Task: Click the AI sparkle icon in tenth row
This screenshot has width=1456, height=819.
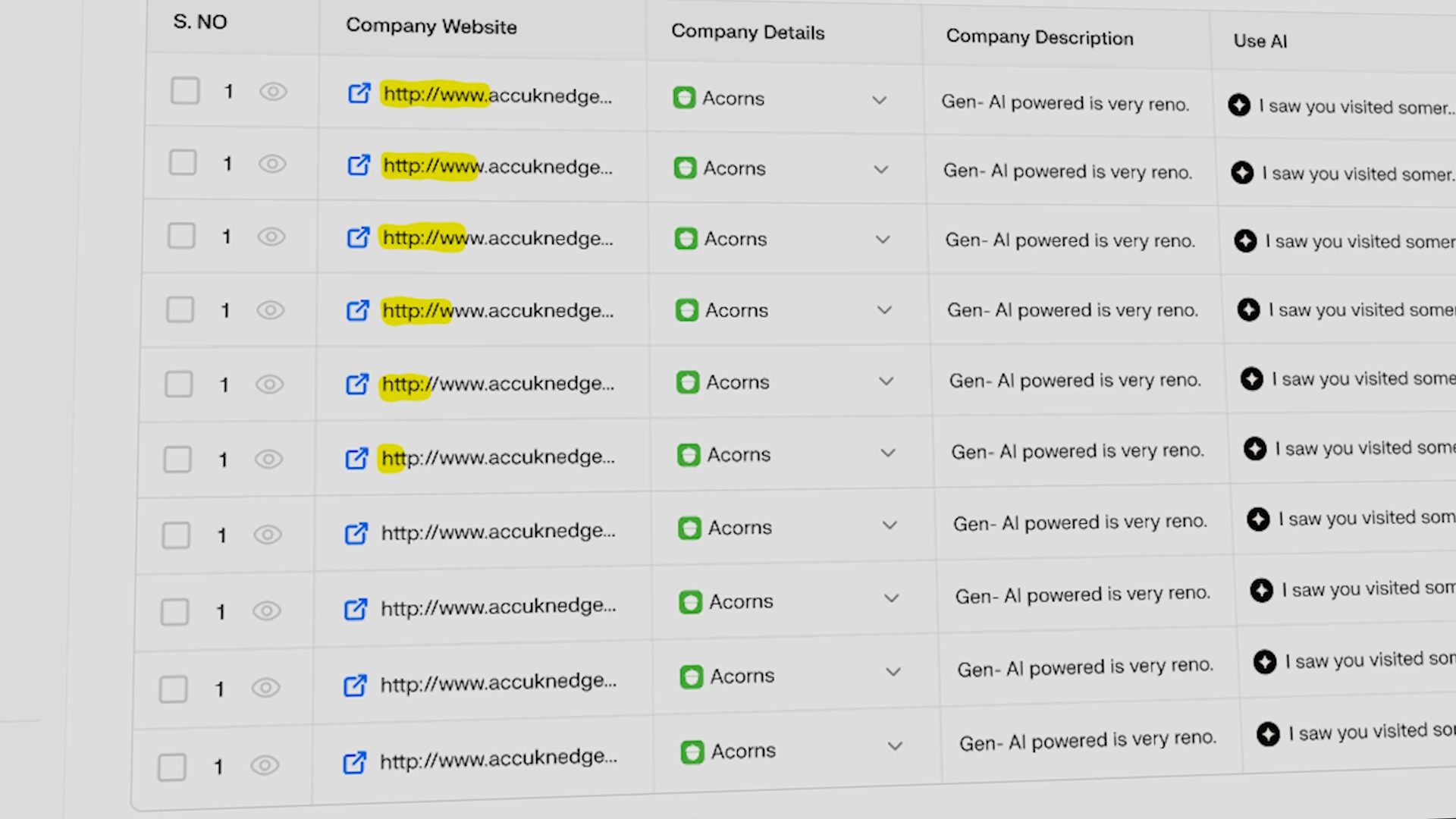Action: click(x=1268, y=734)
